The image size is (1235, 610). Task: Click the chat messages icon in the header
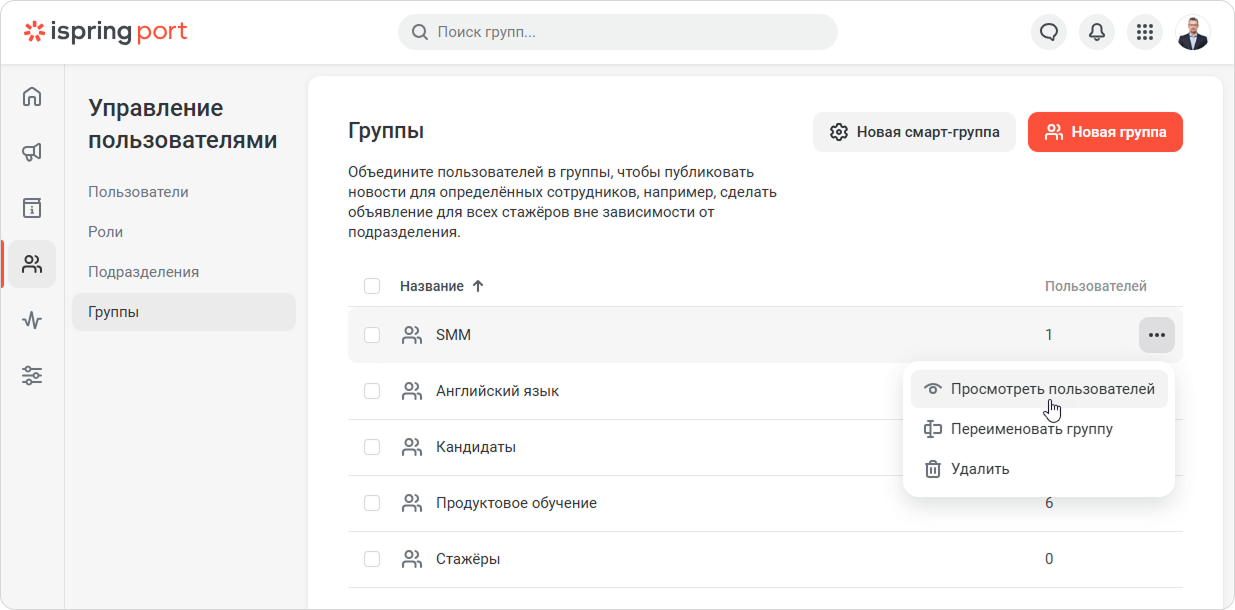coord(1049,32)
